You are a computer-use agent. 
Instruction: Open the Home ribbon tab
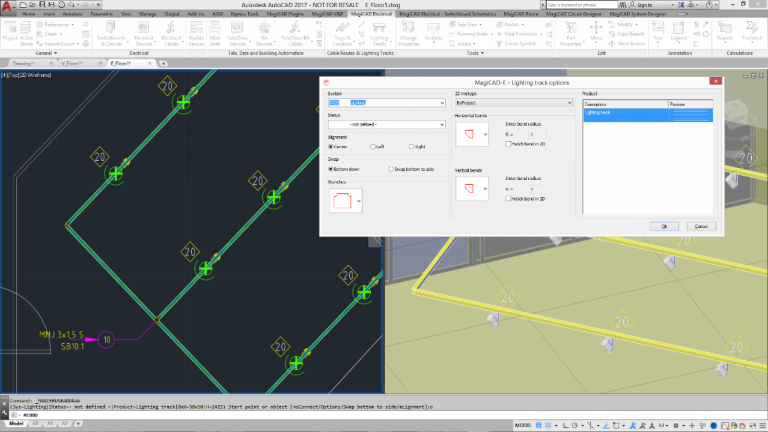coord(28,14)
